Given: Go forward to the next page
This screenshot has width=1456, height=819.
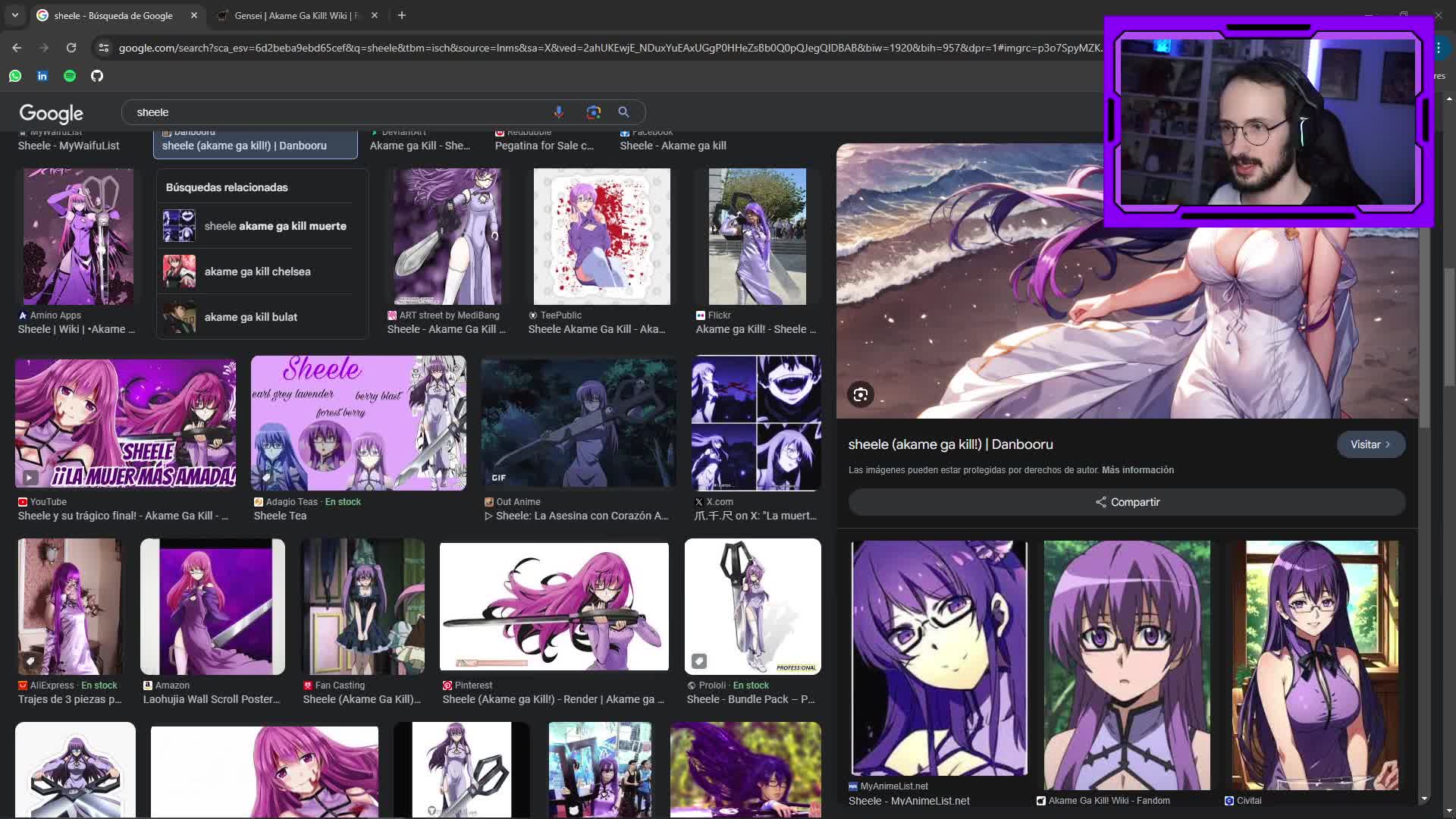Looking at the screenshot, I should pyautogui.click(x=44, y=48).
